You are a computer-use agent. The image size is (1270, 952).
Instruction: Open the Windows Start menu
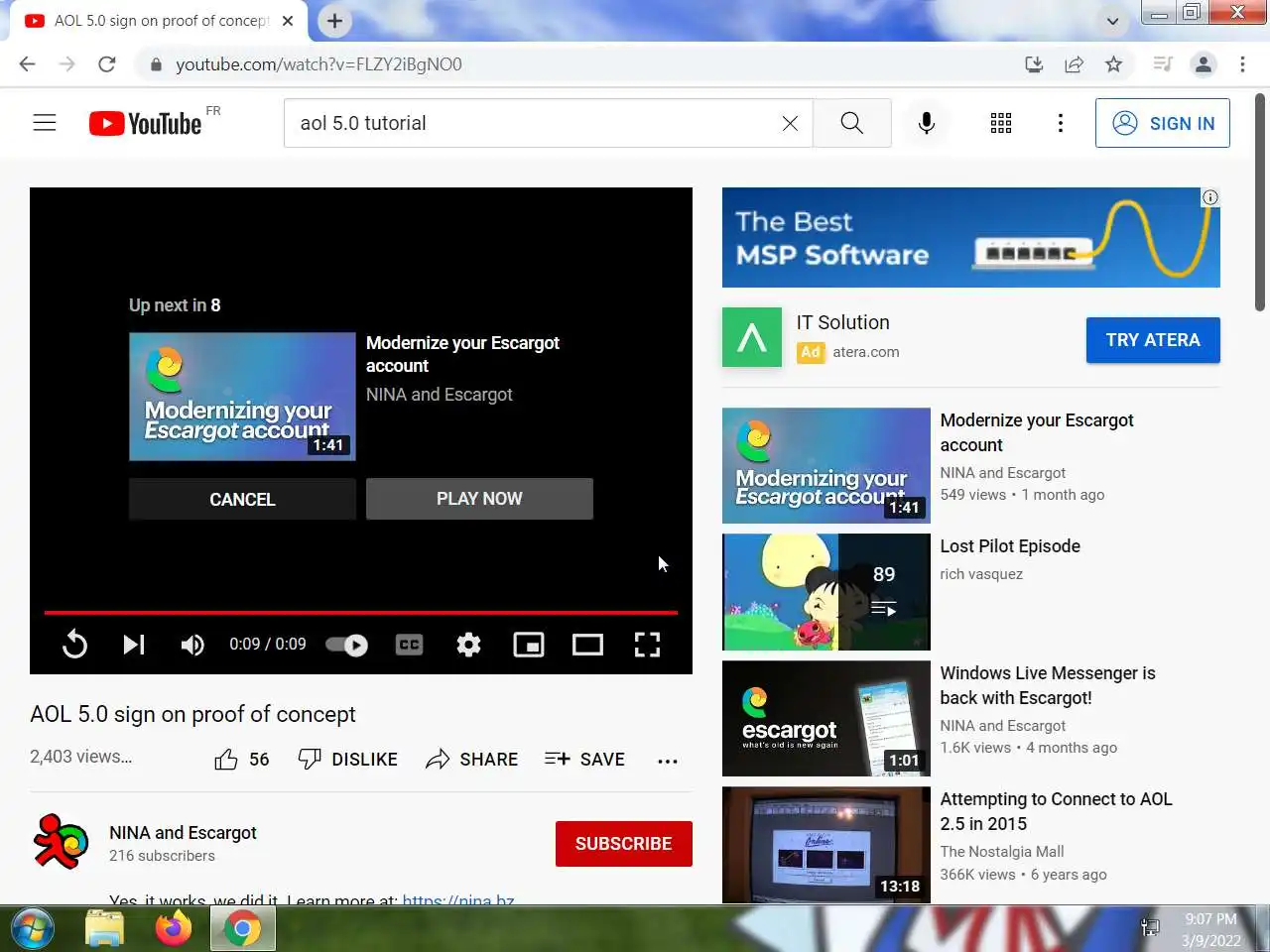coord(32,929)
